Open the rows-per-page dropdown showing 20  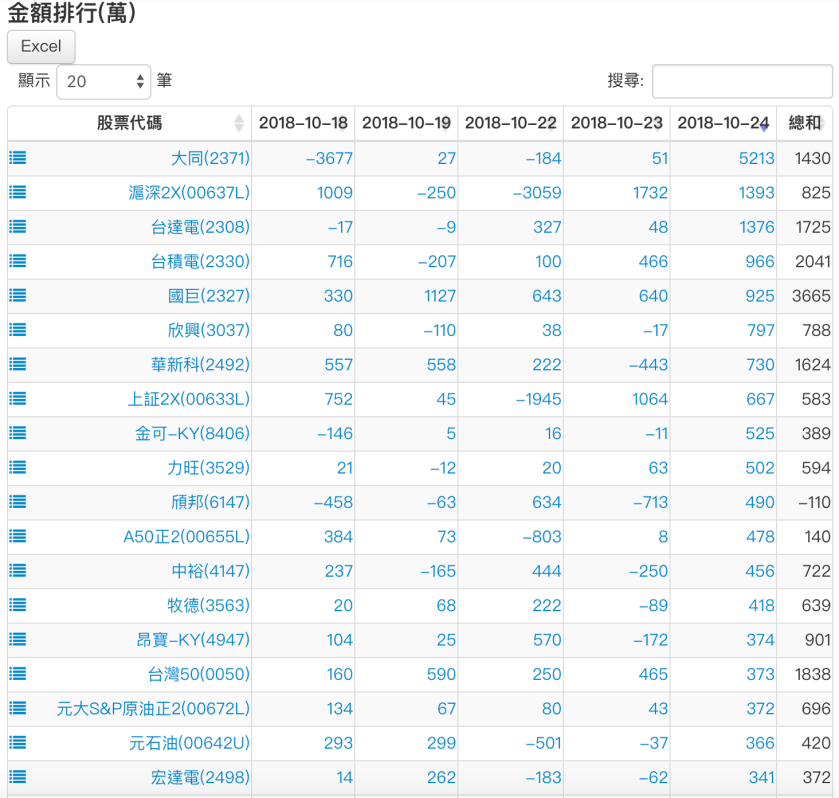[x=103, y=82]
